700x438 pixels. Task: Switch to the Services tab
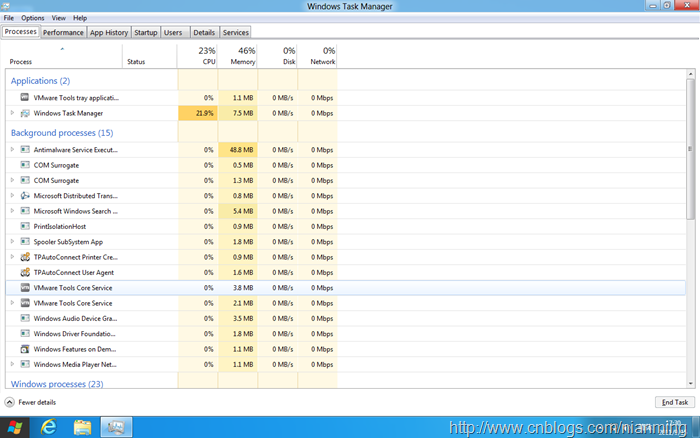[235, 32]
